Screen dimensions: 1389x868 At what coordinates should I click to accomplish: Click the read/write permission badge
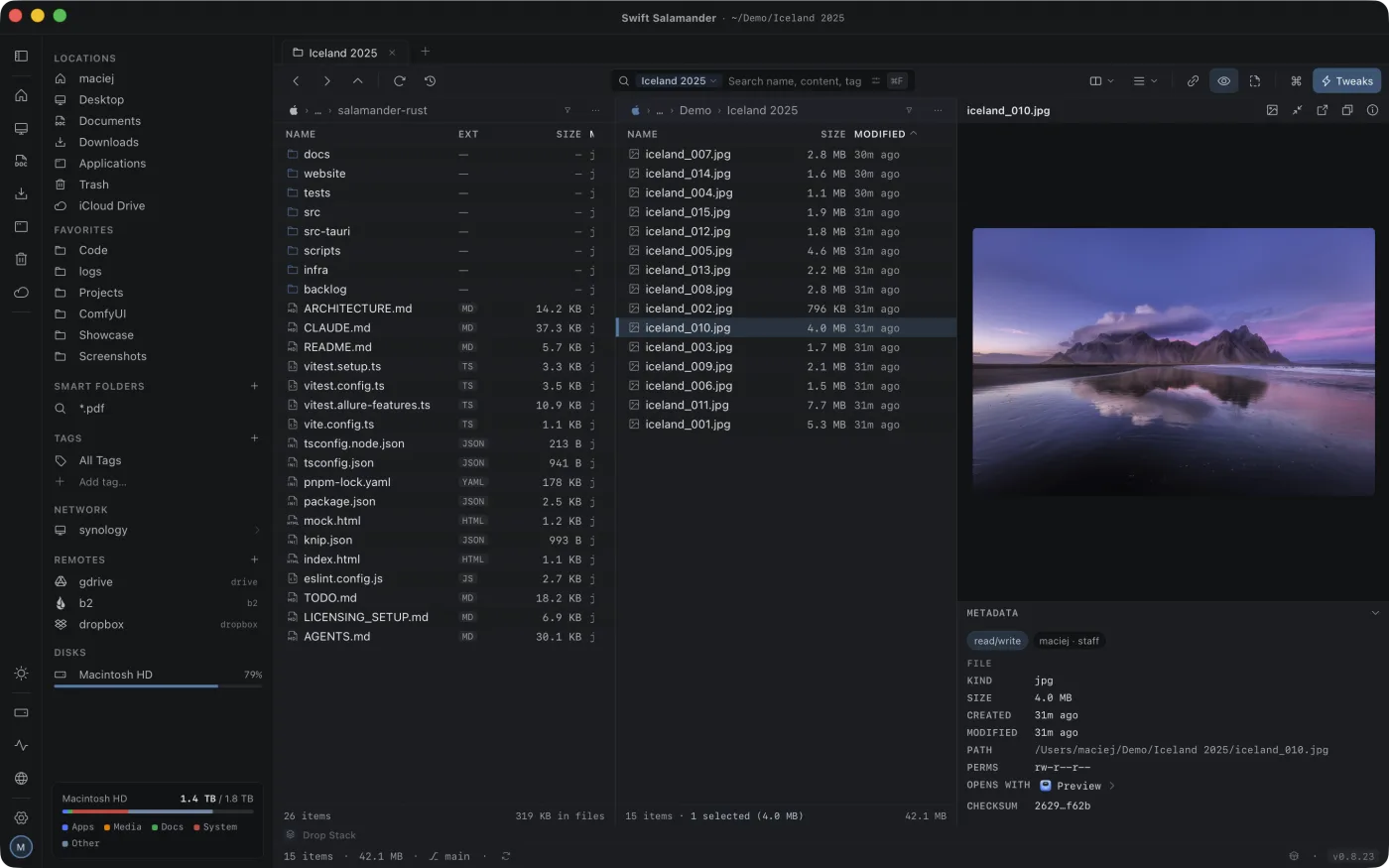point(997,641)
